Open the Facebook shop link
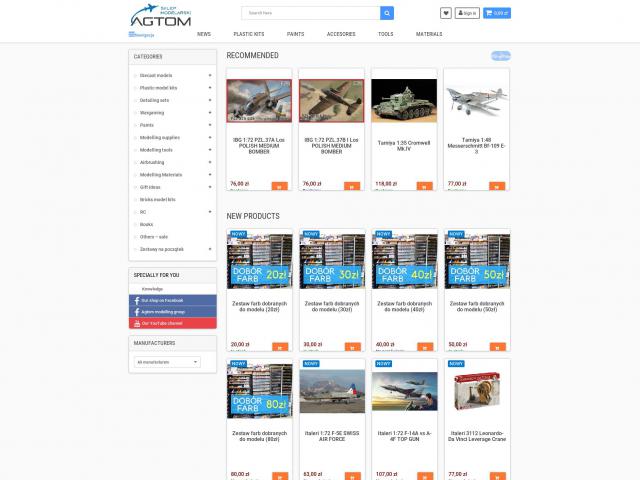 pos(173,300)
